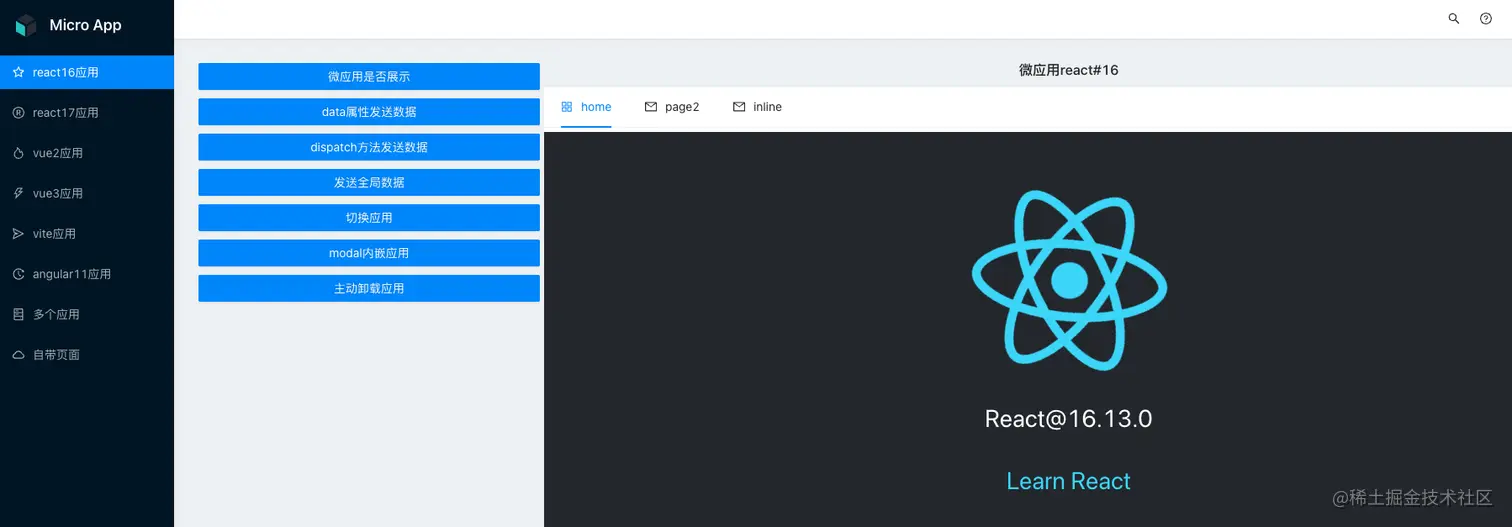Screen dimensions: 1512x527
Task: Open the help question-mark icon
Action: coord(1486,19)
